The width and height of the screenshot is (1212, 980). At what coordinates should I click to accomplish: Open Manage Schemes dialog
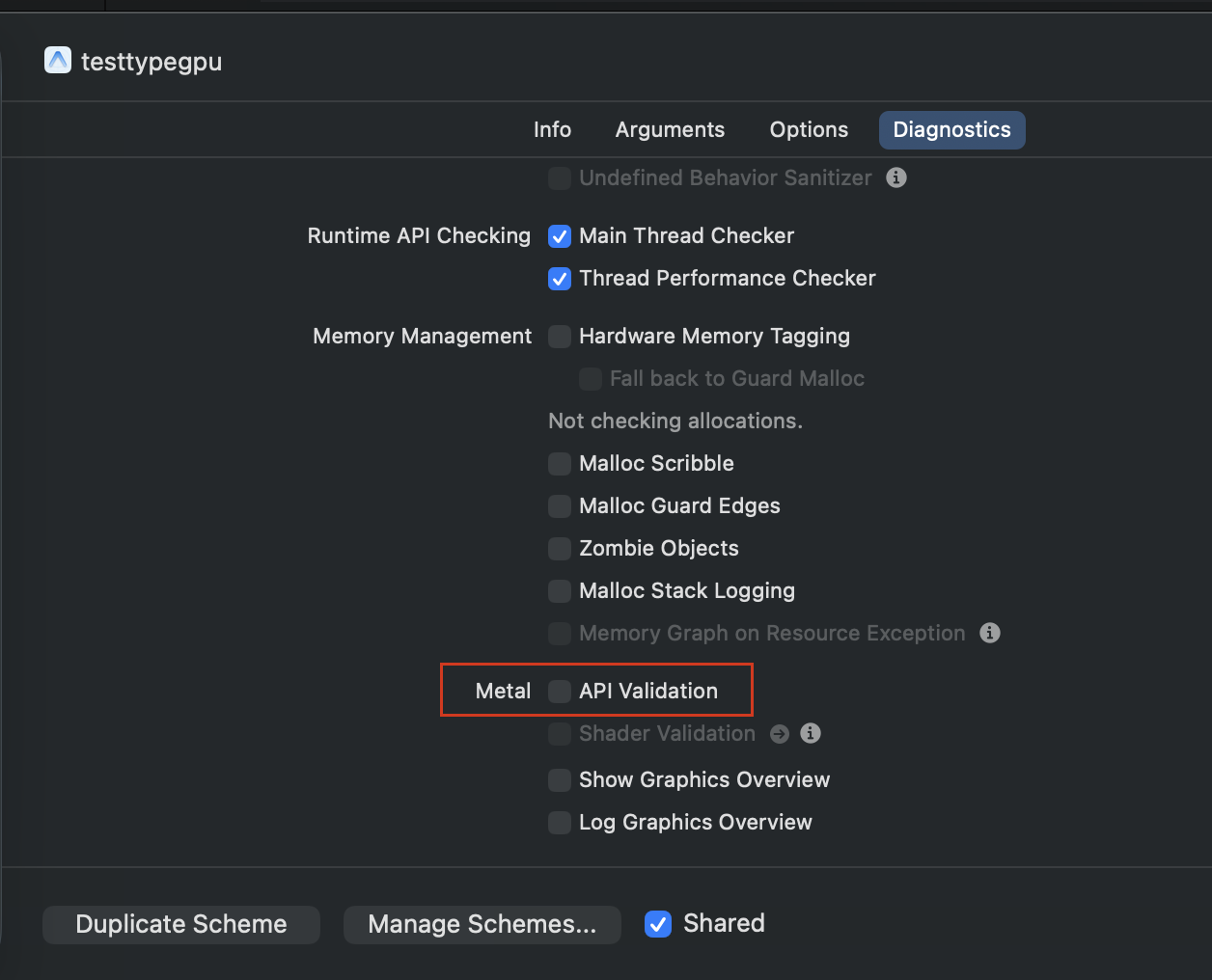tap(482, 924)
